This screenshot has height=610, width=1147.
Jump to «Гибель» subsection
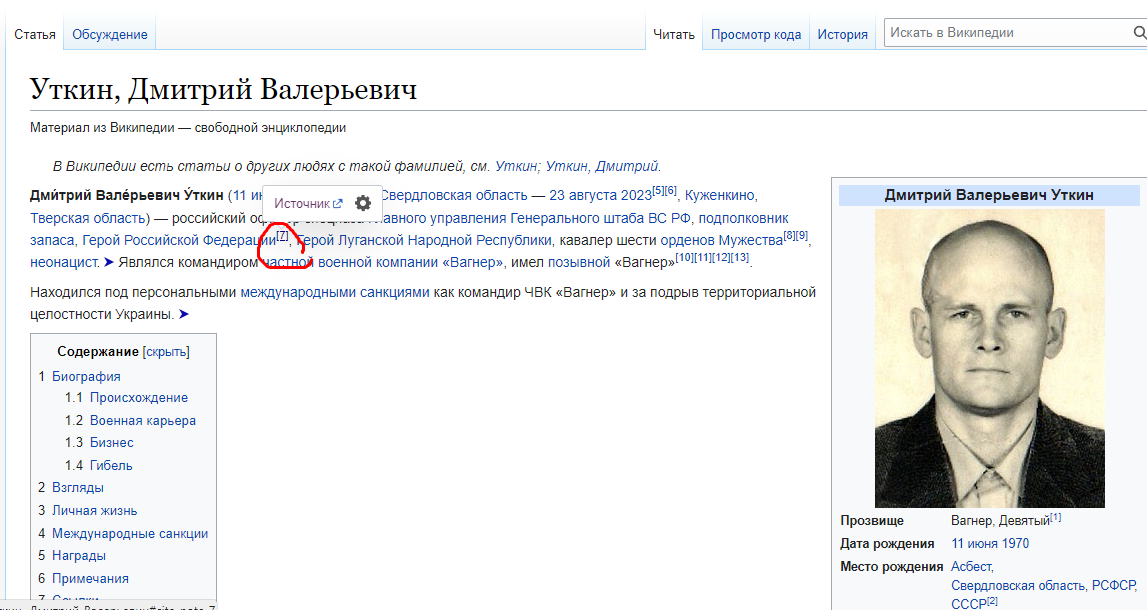[x=111, y=465]
